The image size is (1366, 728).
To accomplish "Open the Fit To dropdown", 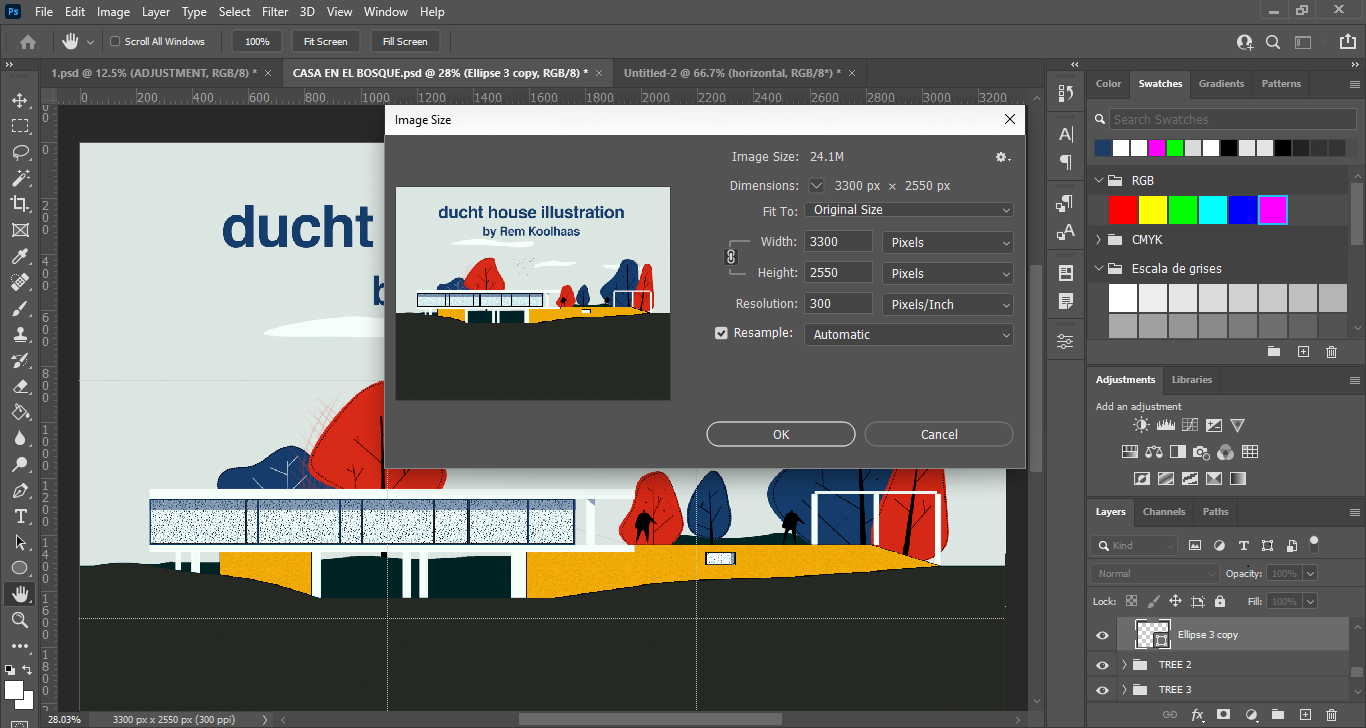I will (x=908, y=210).
